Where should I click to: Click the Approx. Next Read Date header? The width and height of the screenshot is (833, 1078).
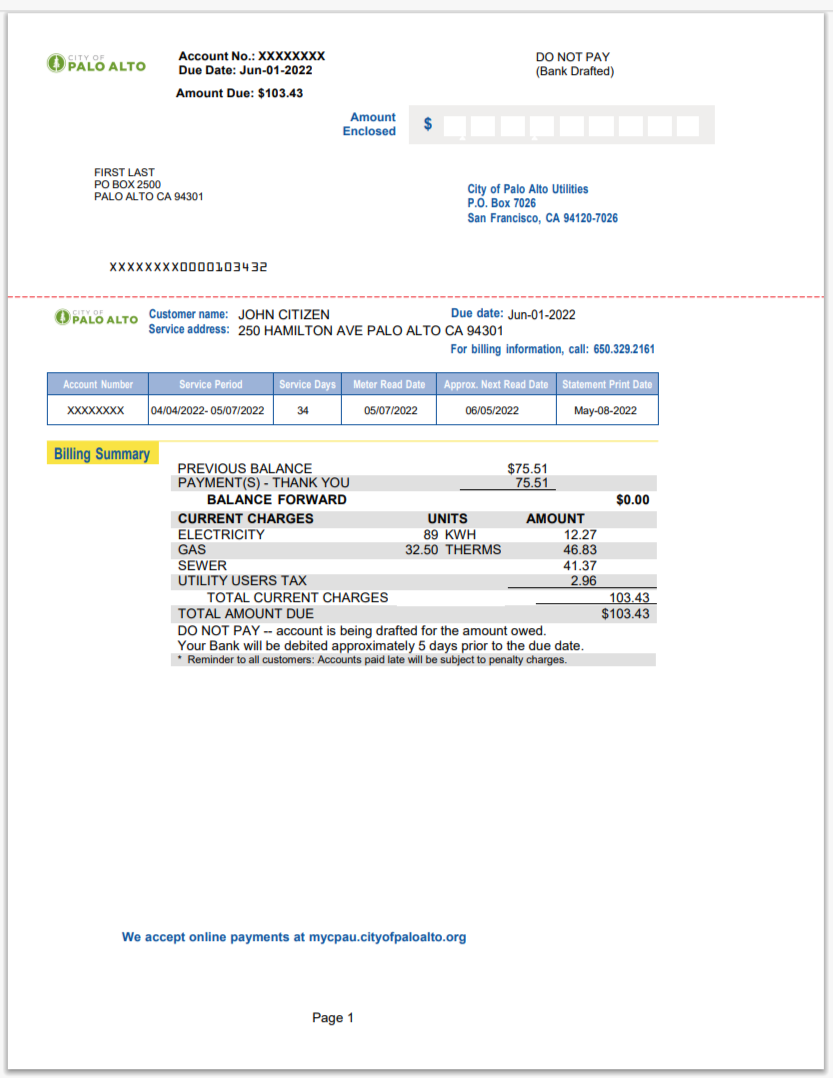[496, 384]
